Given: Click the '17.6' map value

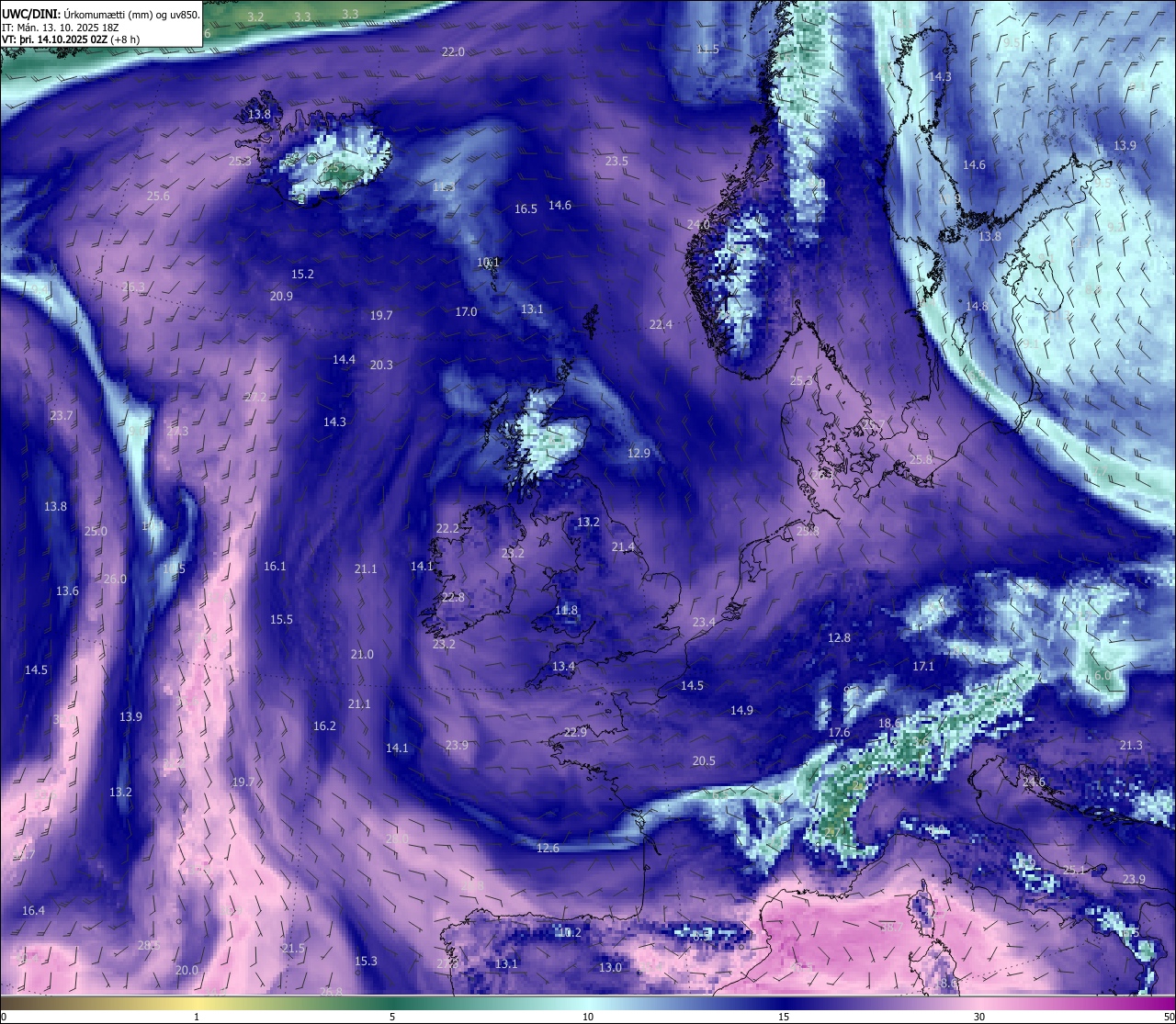Looking at the screenshot, I should [x=839, y=732].
